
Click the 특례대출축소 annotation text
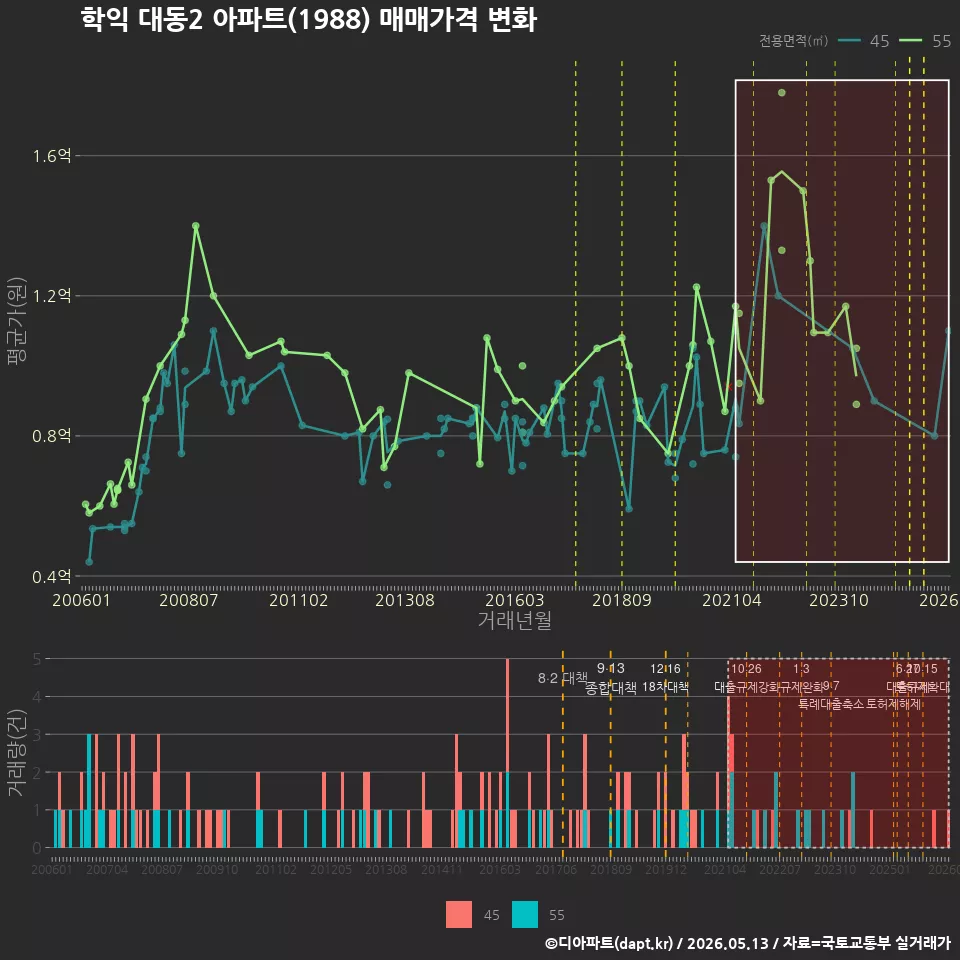832,704
